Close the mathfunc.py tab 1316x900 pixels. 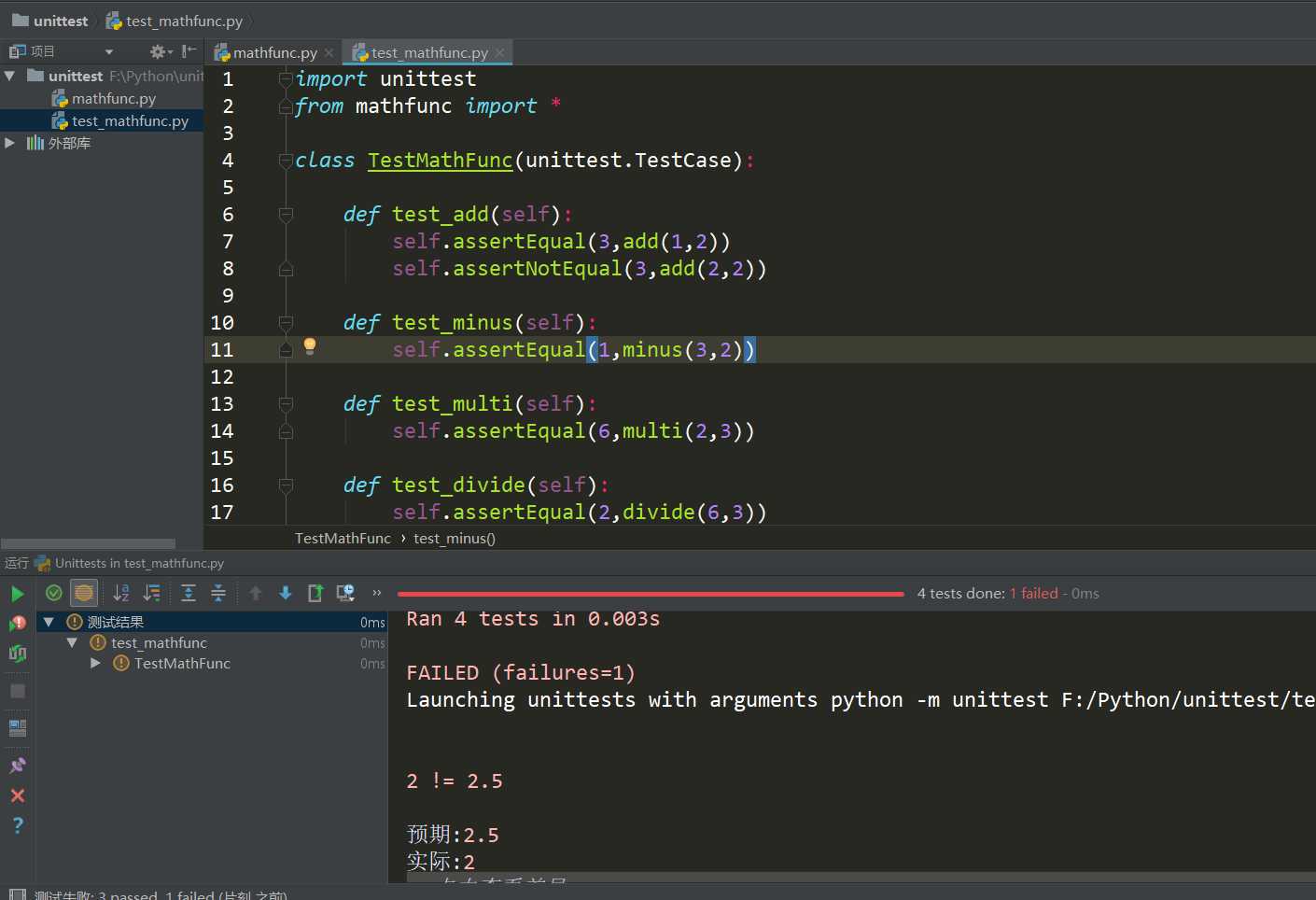coord(329,53)
